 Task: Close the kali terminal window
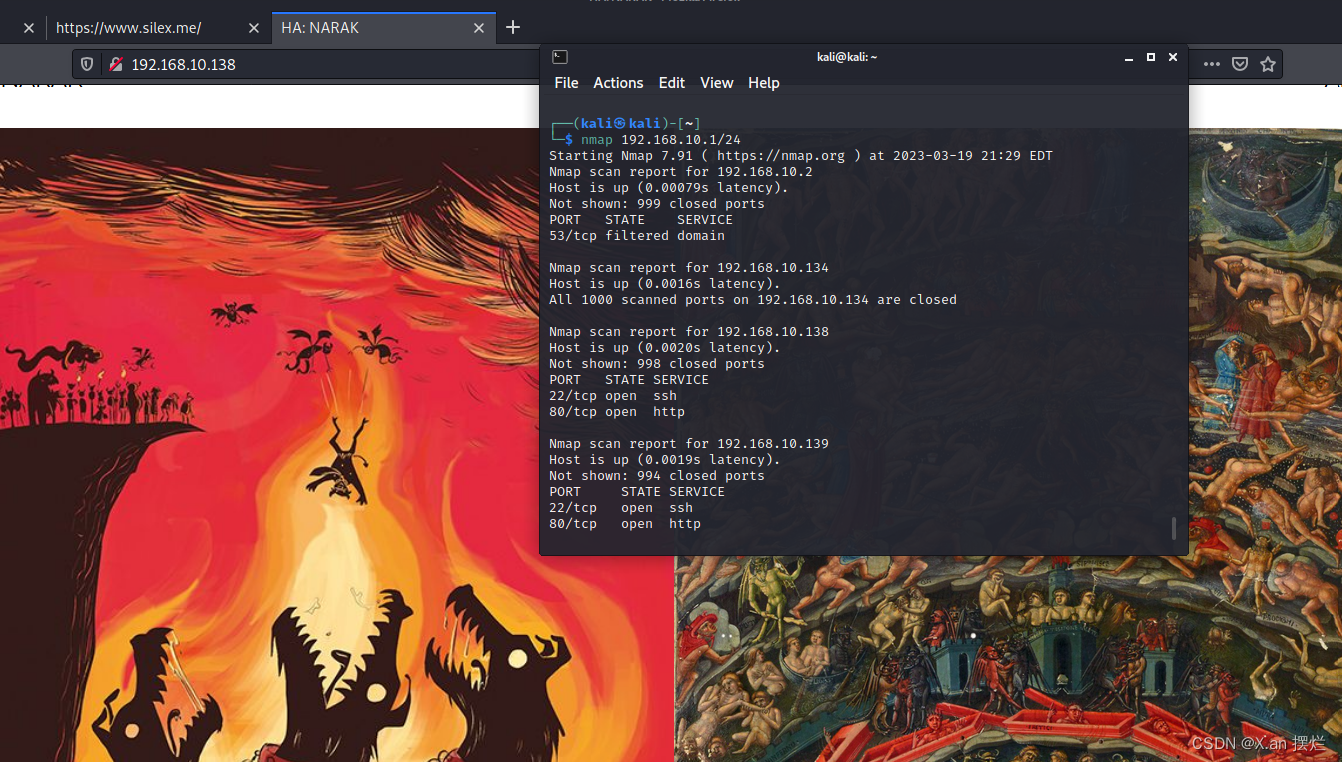point(1173,57)
